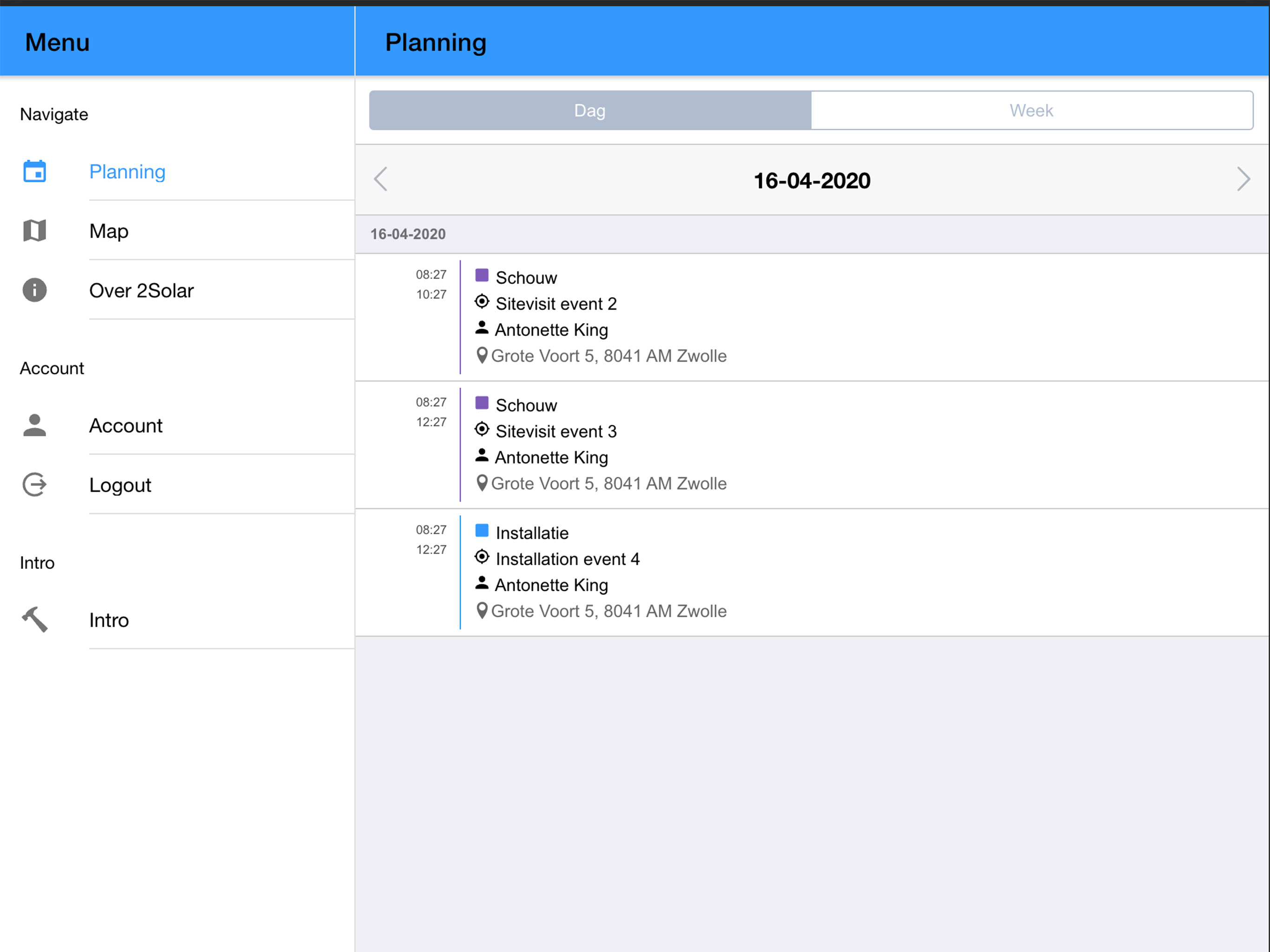Click the blue Installatie color swatch
Image resolution: width=1270 pixels, height=952 pixels.
click(x=482, y=530)
